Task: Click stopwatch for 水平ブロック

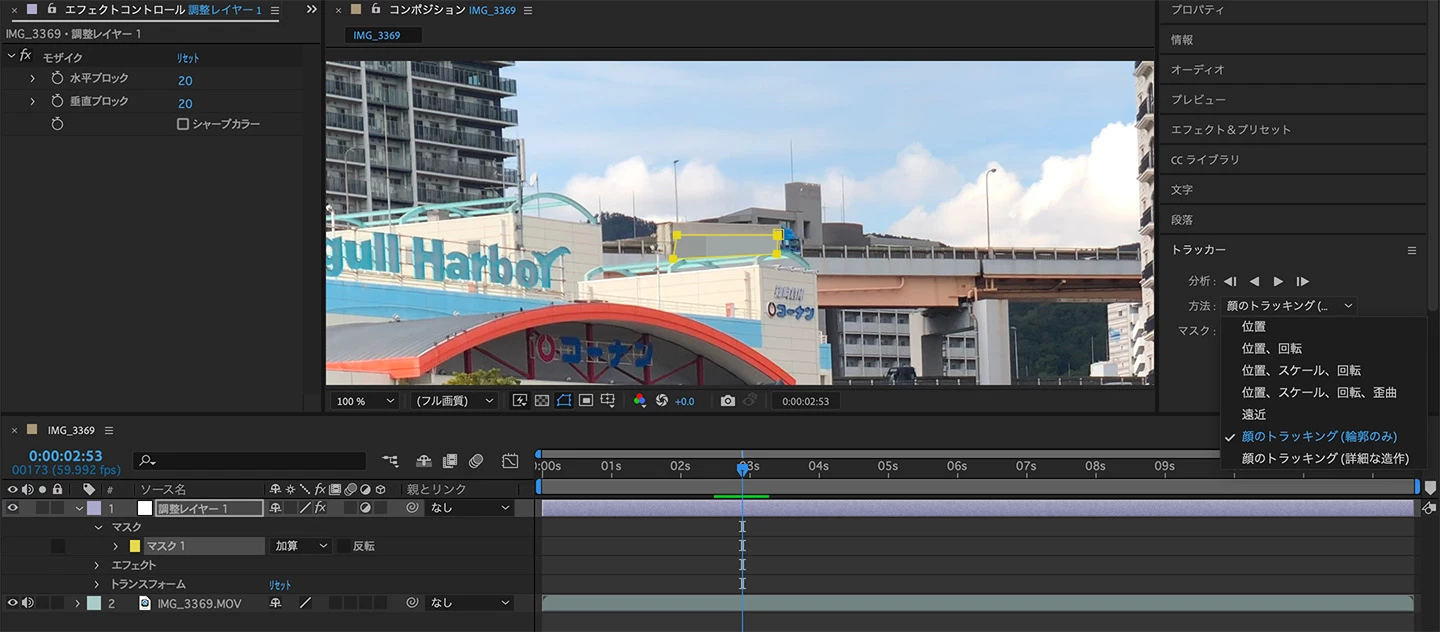Action: point(57,78)
